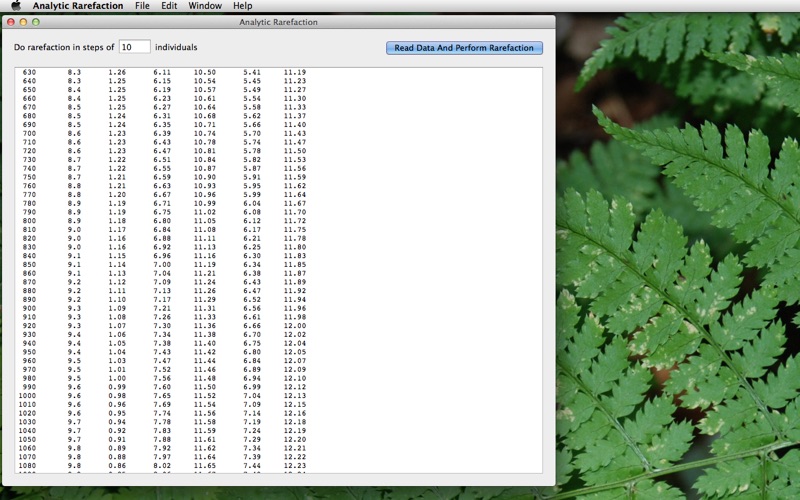Click value 12.13 in row 1000
The height and width of the screenshot is (500, 800).
[x=295, y=396]
